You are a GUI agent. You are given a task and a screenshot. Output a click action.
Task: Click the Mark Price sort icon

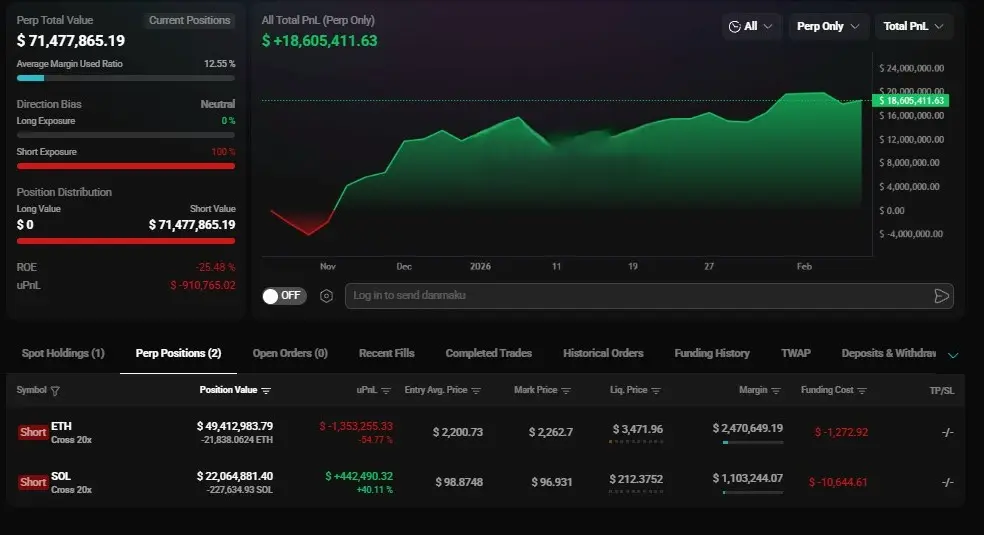tap(566, 391)
